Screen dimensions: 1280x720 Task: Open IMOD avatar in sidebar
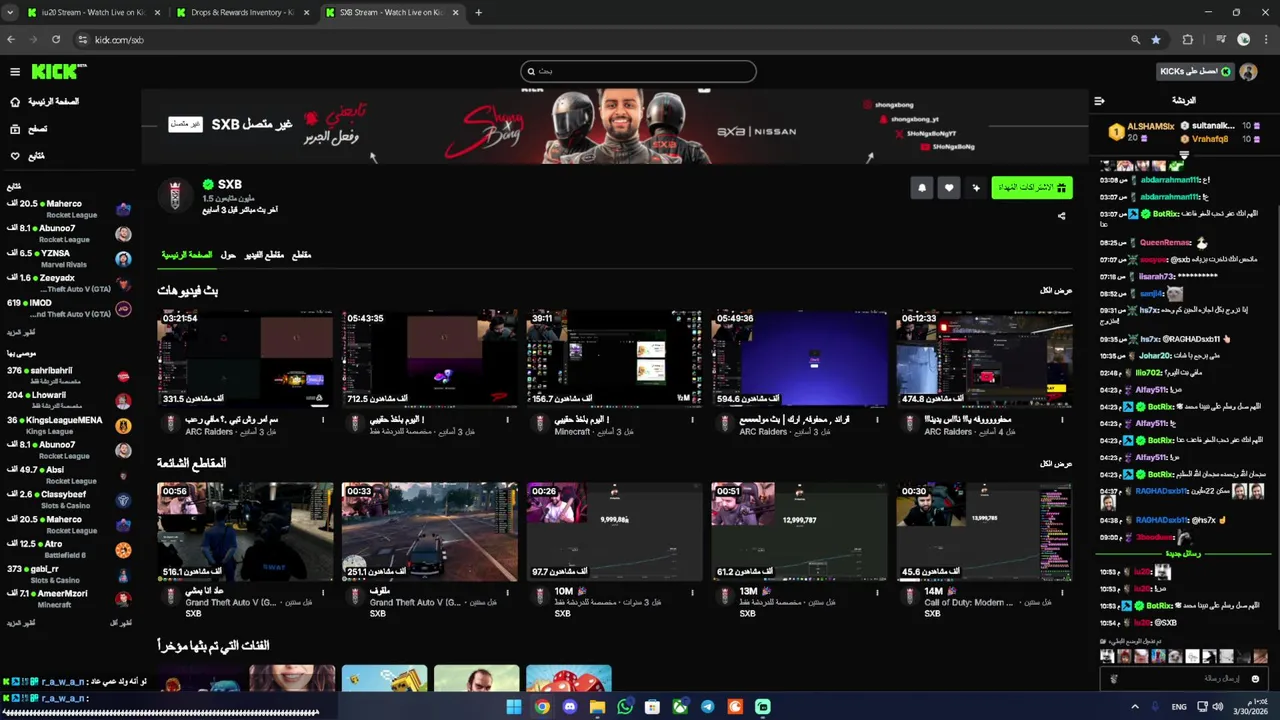coord(123,308)
